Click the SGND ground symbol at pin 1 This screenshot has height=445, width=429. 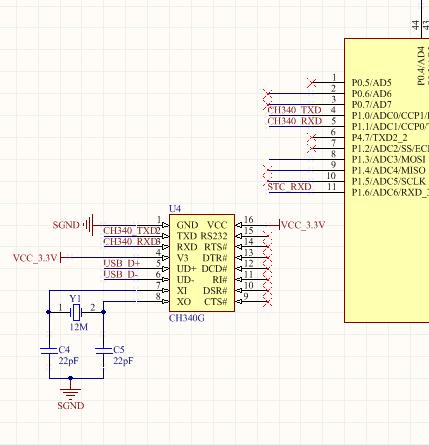tap(88, 225)
